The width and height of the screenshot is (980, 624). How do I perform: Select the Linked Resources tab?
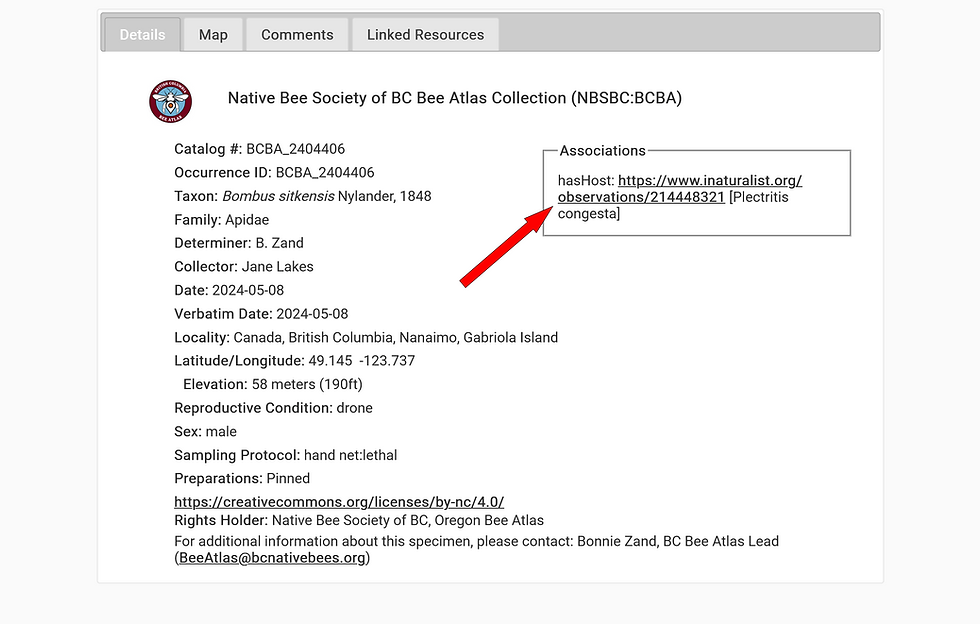point(424,34)
